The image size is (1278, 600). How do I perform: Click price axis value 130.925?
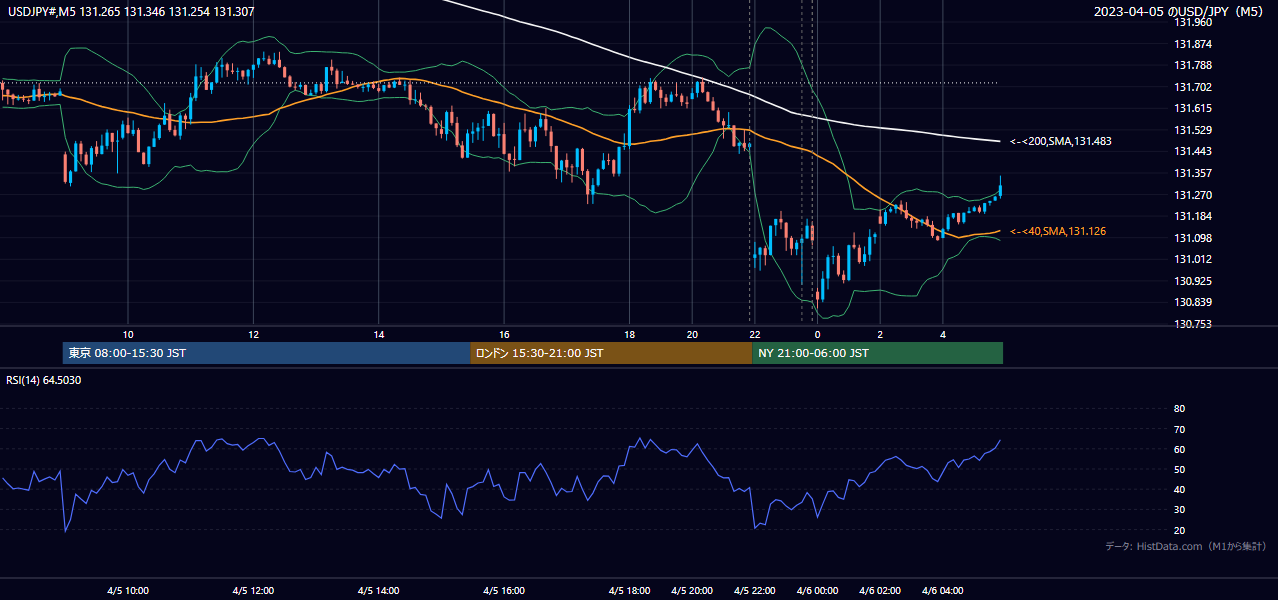(x=1194, y=281)
